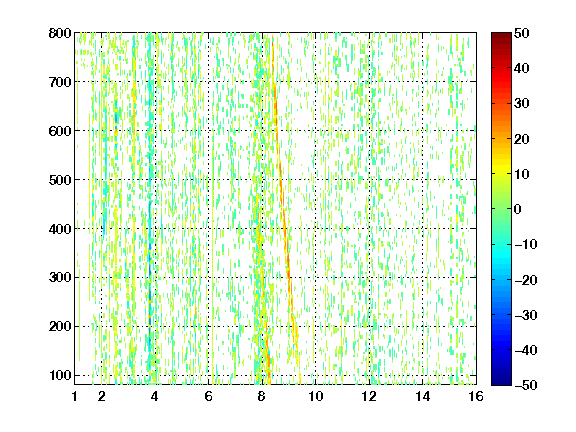Click the x-axis tick label 8
This screenshot has width=576, height=432.
(262, 396)
